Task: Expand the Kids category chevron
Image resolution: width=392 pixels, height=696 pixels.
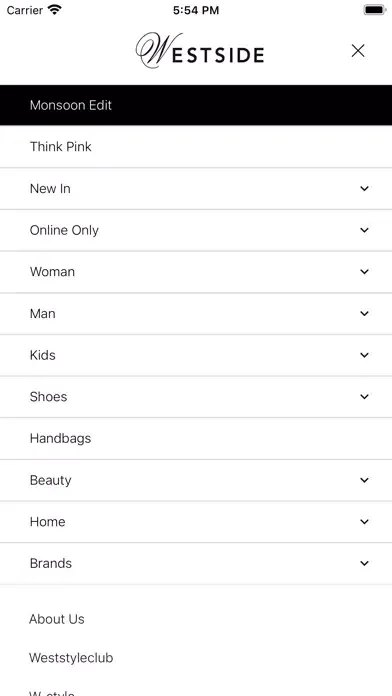Action: [x=364, y=355]
